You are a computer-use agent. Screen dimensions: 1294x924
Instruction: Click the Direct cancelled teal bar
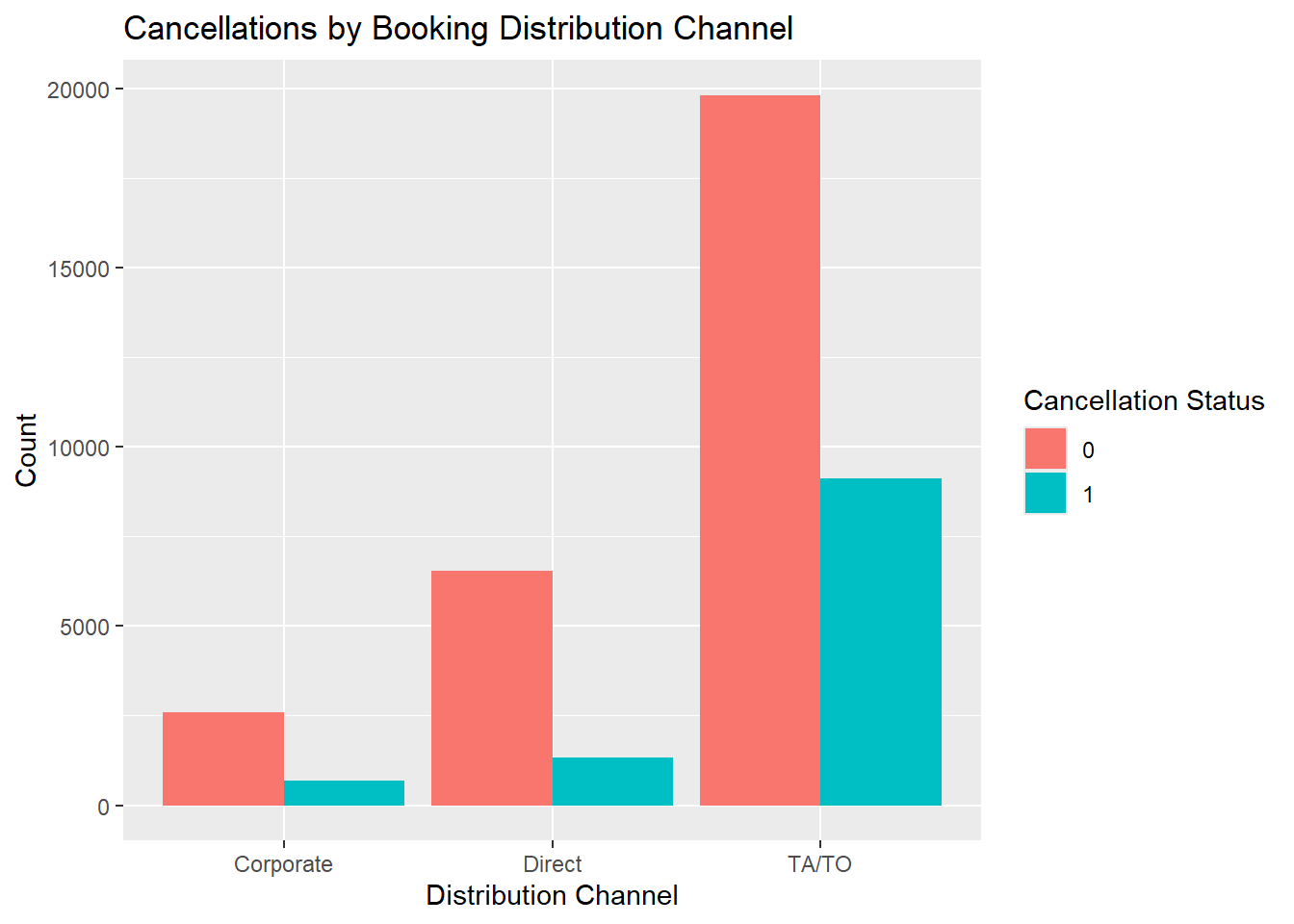coord(612,782)
